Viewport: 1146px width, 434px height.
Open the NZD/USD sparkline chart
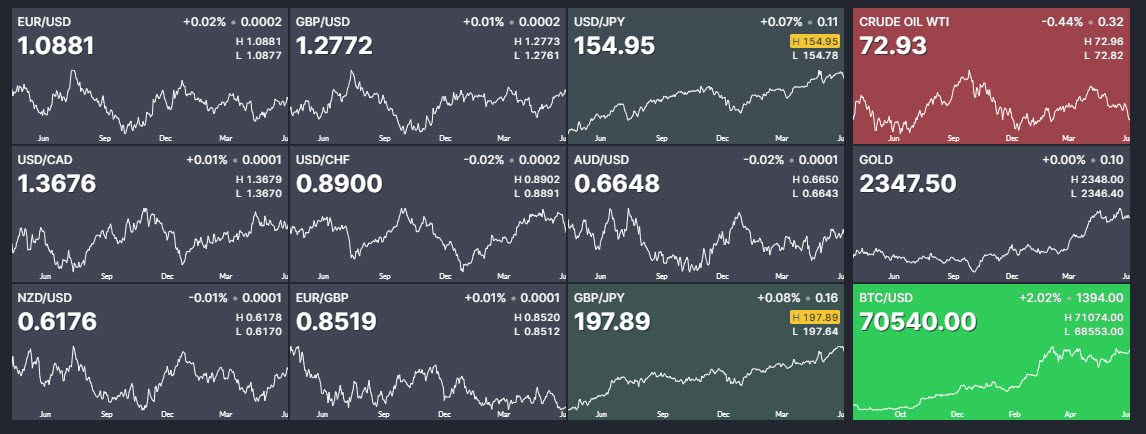(149, 376)
